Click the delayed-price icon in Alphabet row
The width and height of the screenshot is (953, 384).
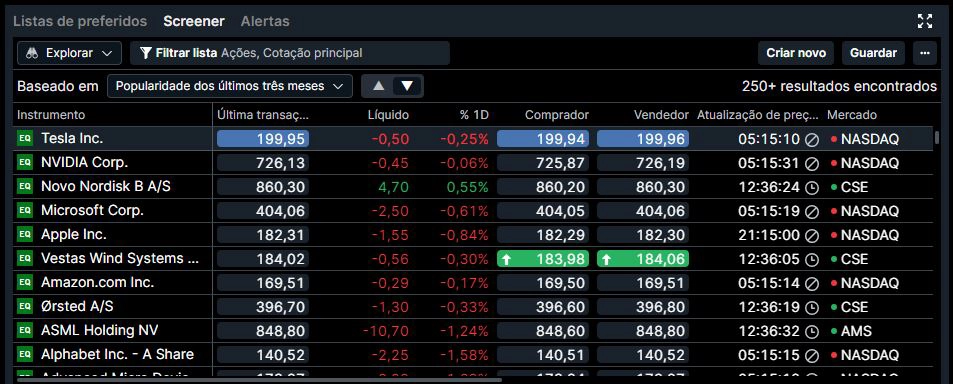(x=812, y=355)
